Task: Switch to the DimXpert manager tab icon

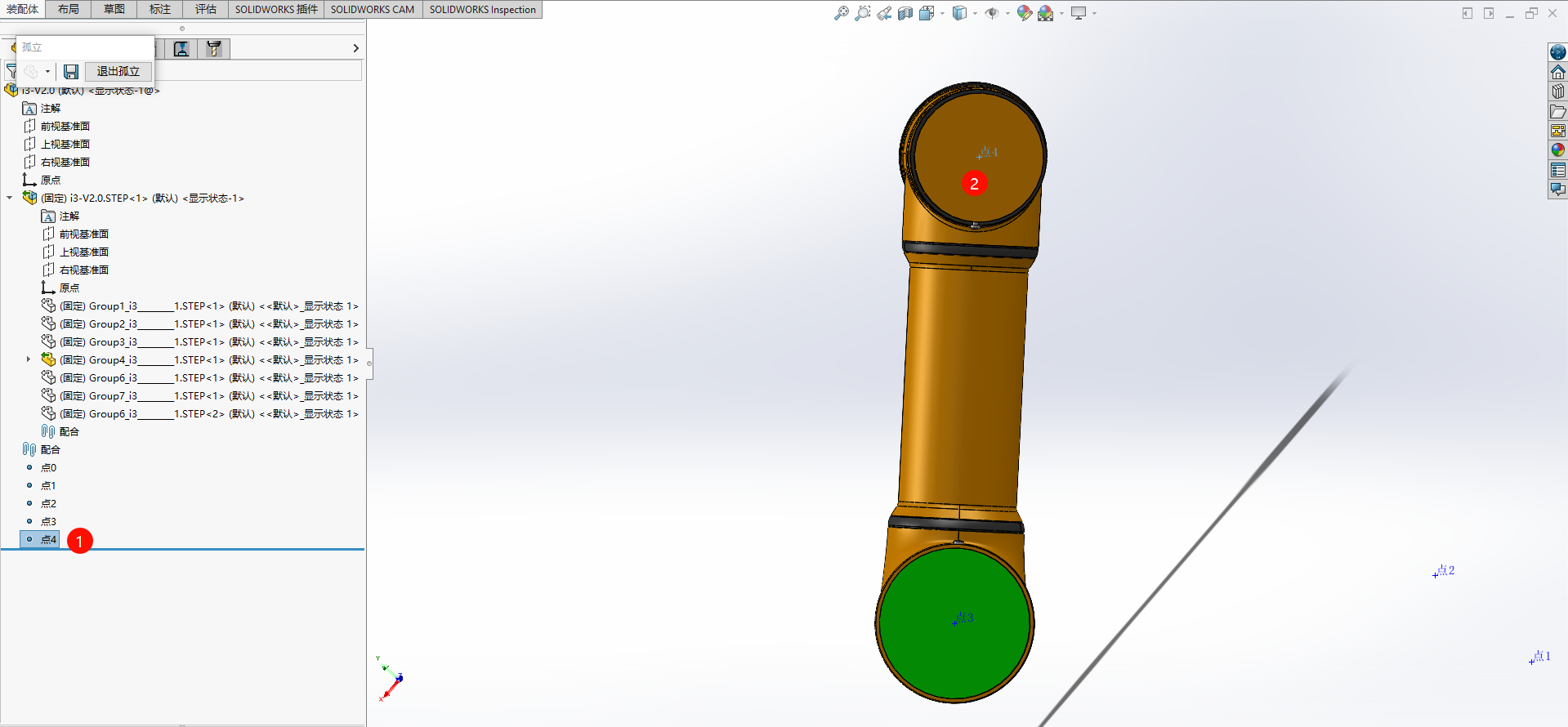Action: click(181, 49)
